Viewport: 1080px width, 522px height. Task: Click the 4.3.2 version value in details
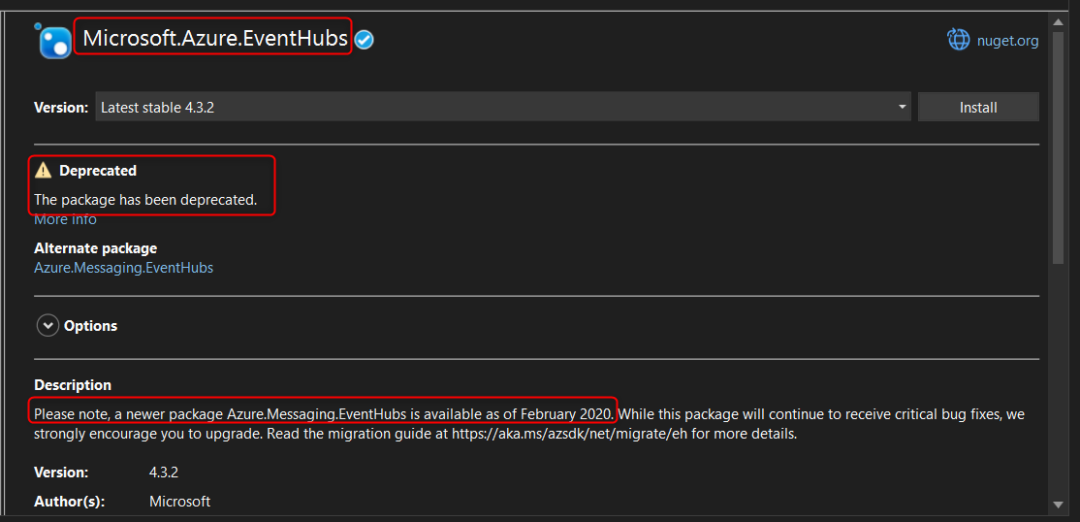click(x=164, y=472)
